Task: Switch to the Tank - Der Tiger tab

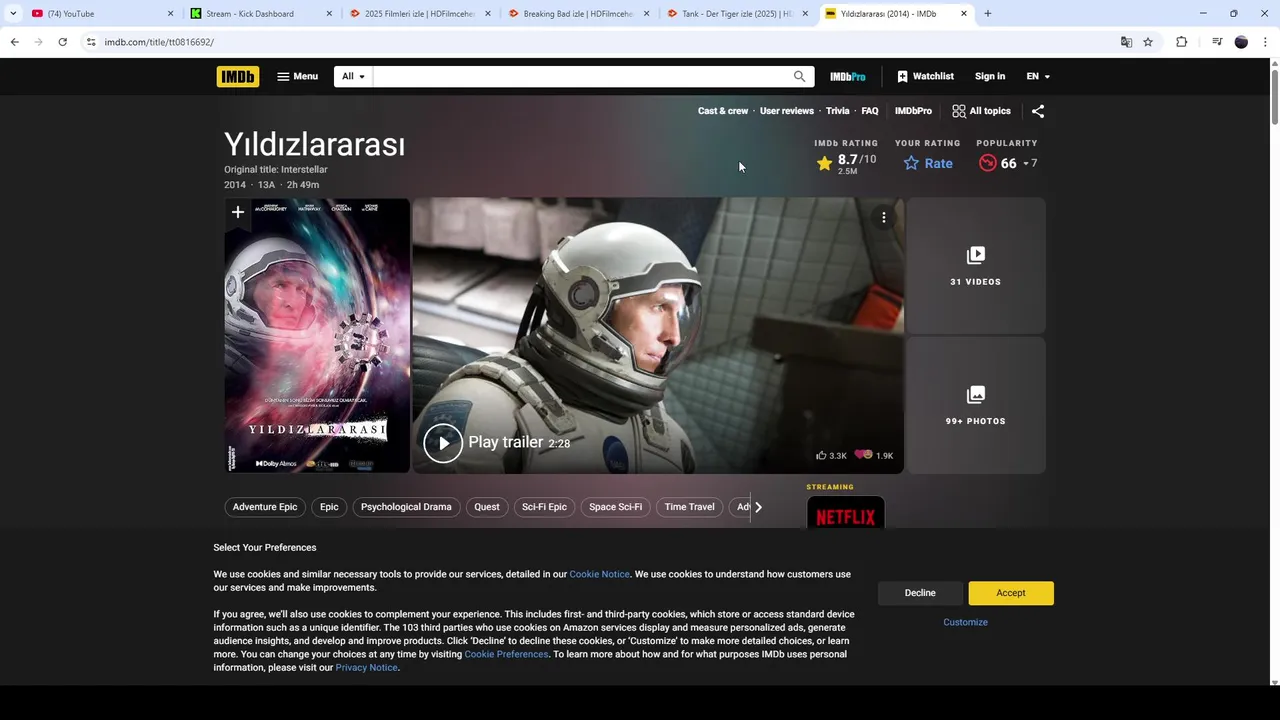Action: coord(738,14)
